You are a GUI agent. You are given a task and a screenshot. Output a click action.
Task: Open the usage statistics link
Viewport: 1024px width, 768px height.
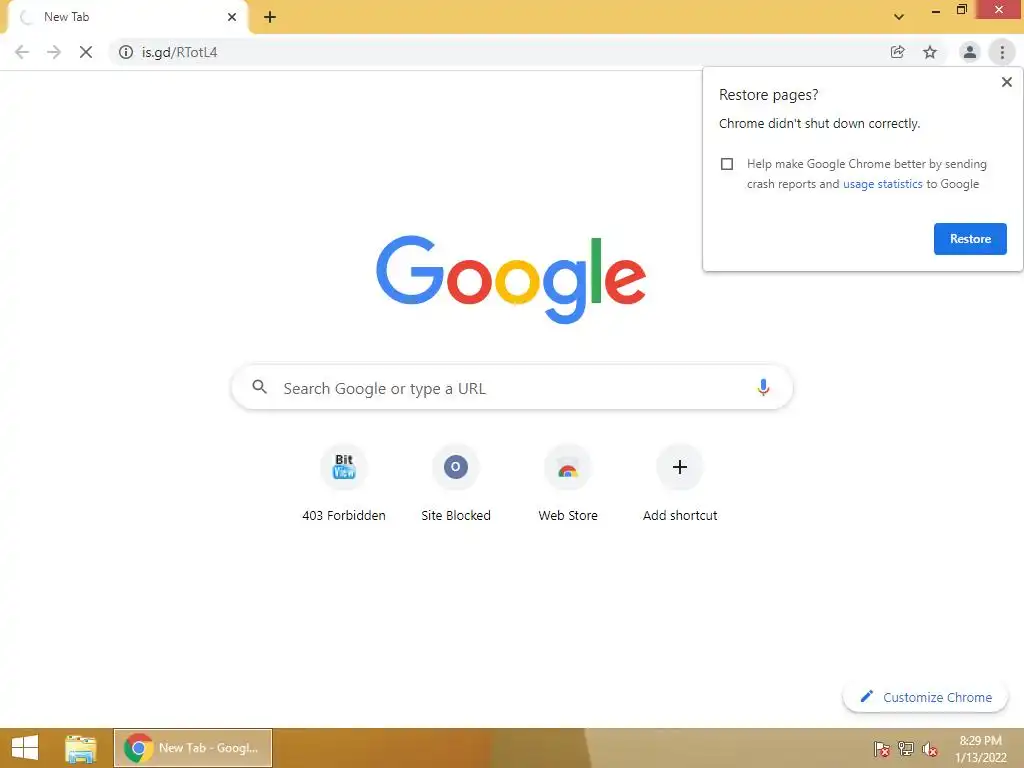click(882, 184)
